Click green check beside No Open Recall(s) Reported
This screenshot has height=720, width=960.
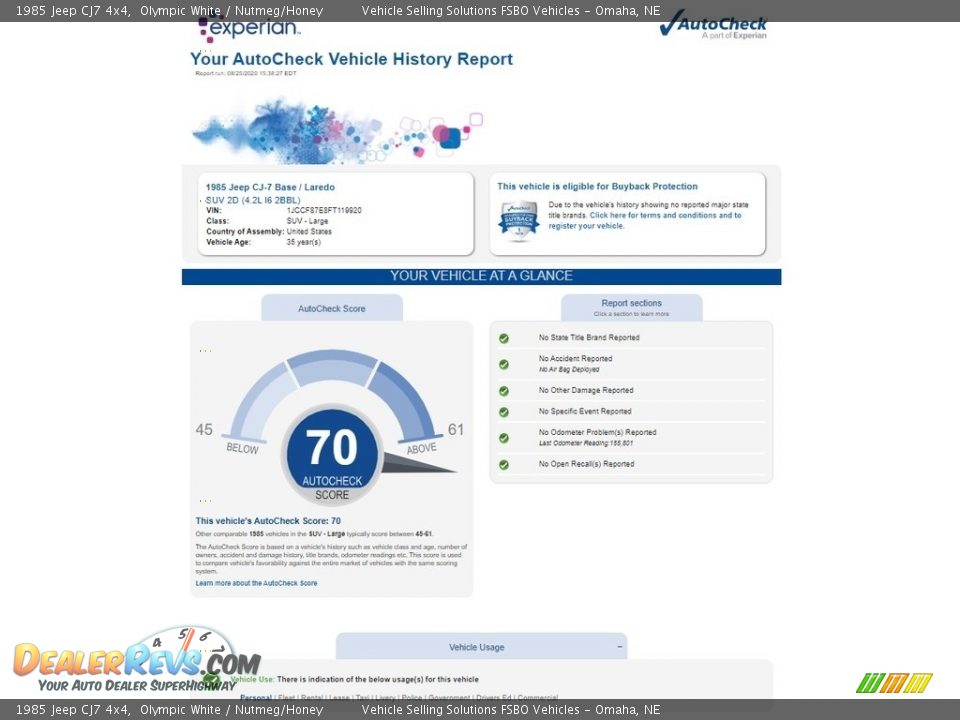coord(504,465)
